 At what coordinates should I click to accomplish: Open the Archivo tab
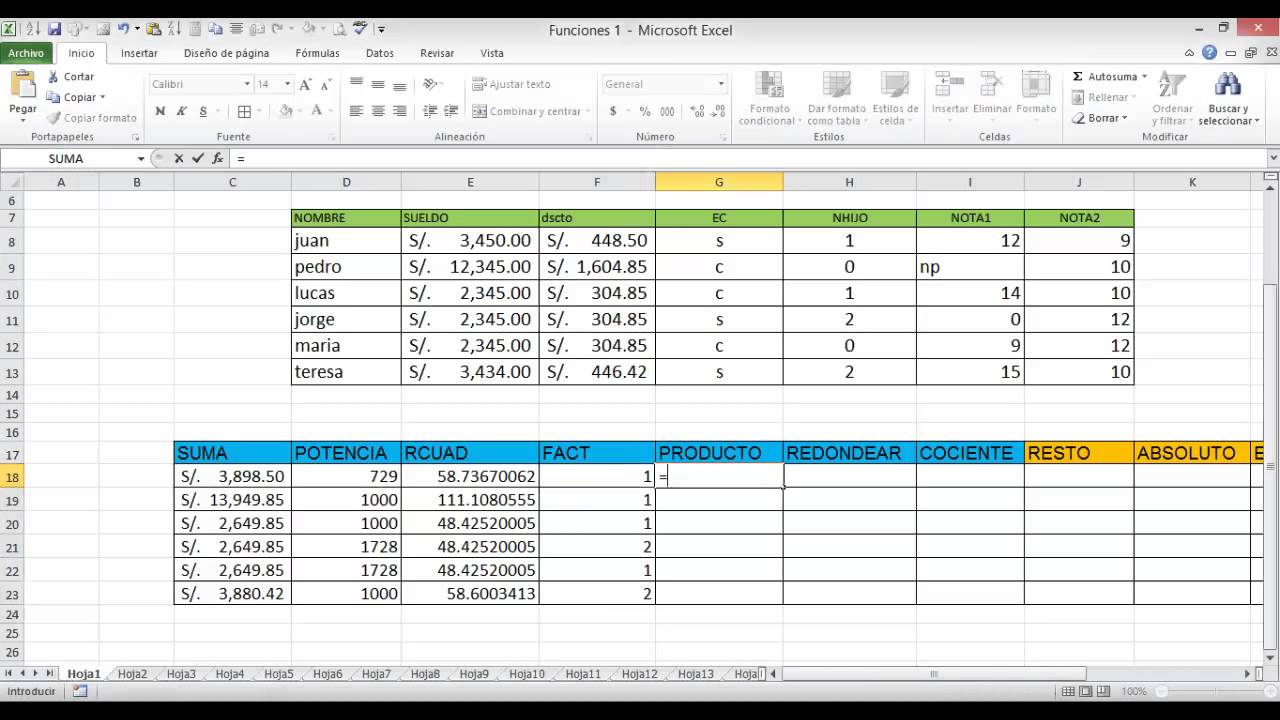point(26,54)
